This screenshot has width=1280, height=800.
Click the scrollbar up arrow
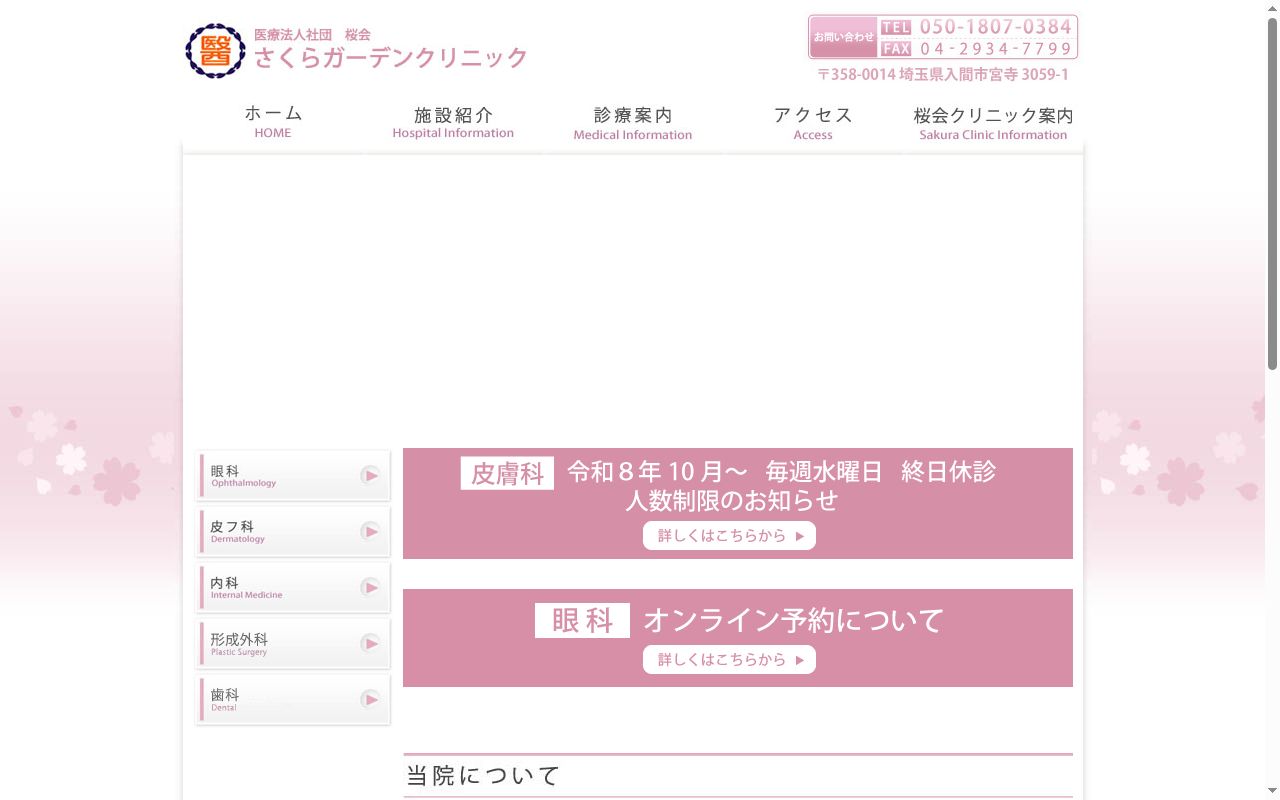pos(1272,8)
